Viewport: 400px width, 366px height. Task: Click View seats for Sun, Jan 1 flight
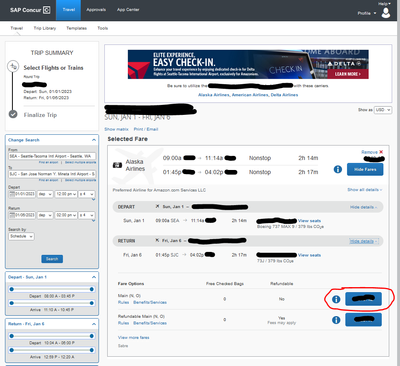point(309,221)
